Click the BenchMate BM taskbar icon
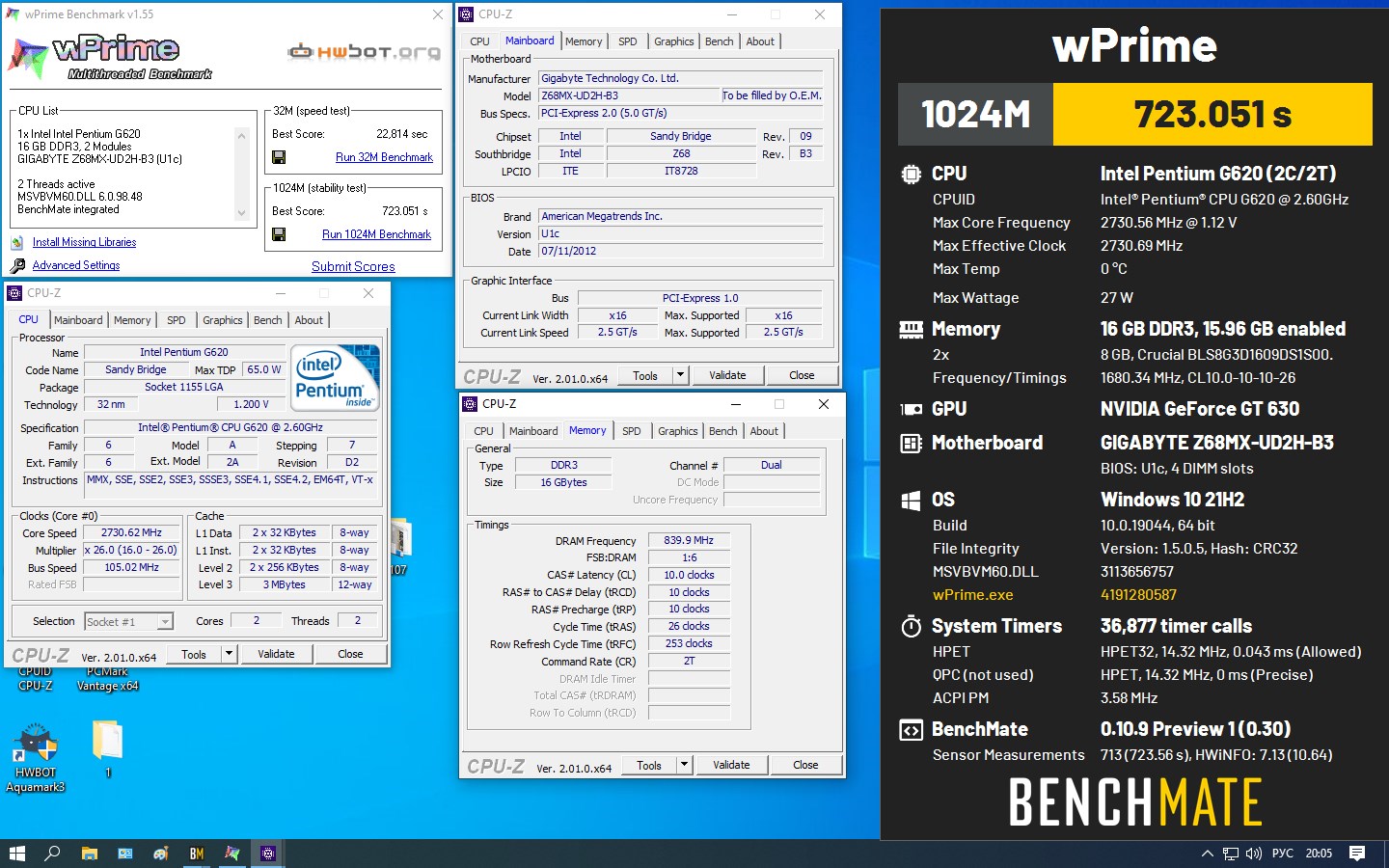The width and height of the screenshot is (1389, 868). [196, 854]
